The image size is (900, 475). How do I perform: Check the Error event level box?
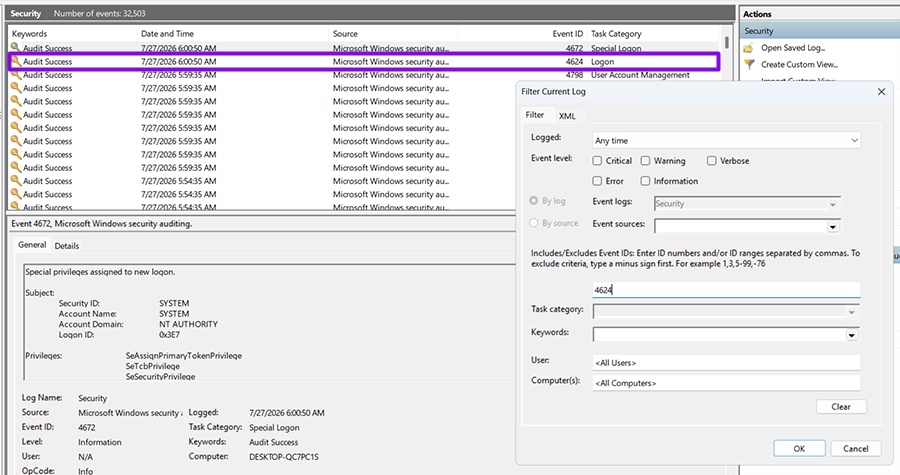coord(597,181)
